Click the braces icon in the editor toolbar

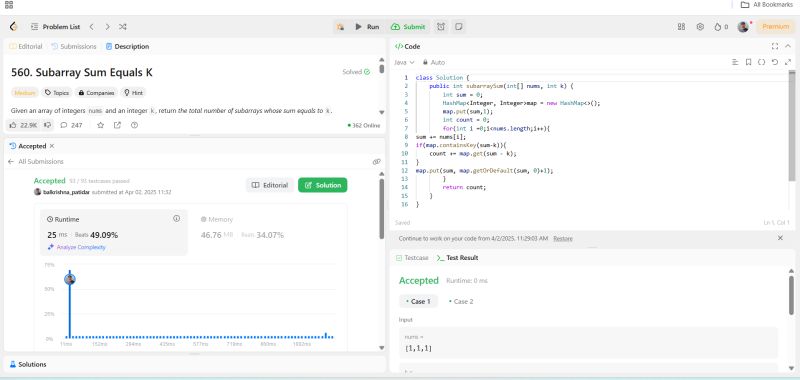click(x=761, y=62)
